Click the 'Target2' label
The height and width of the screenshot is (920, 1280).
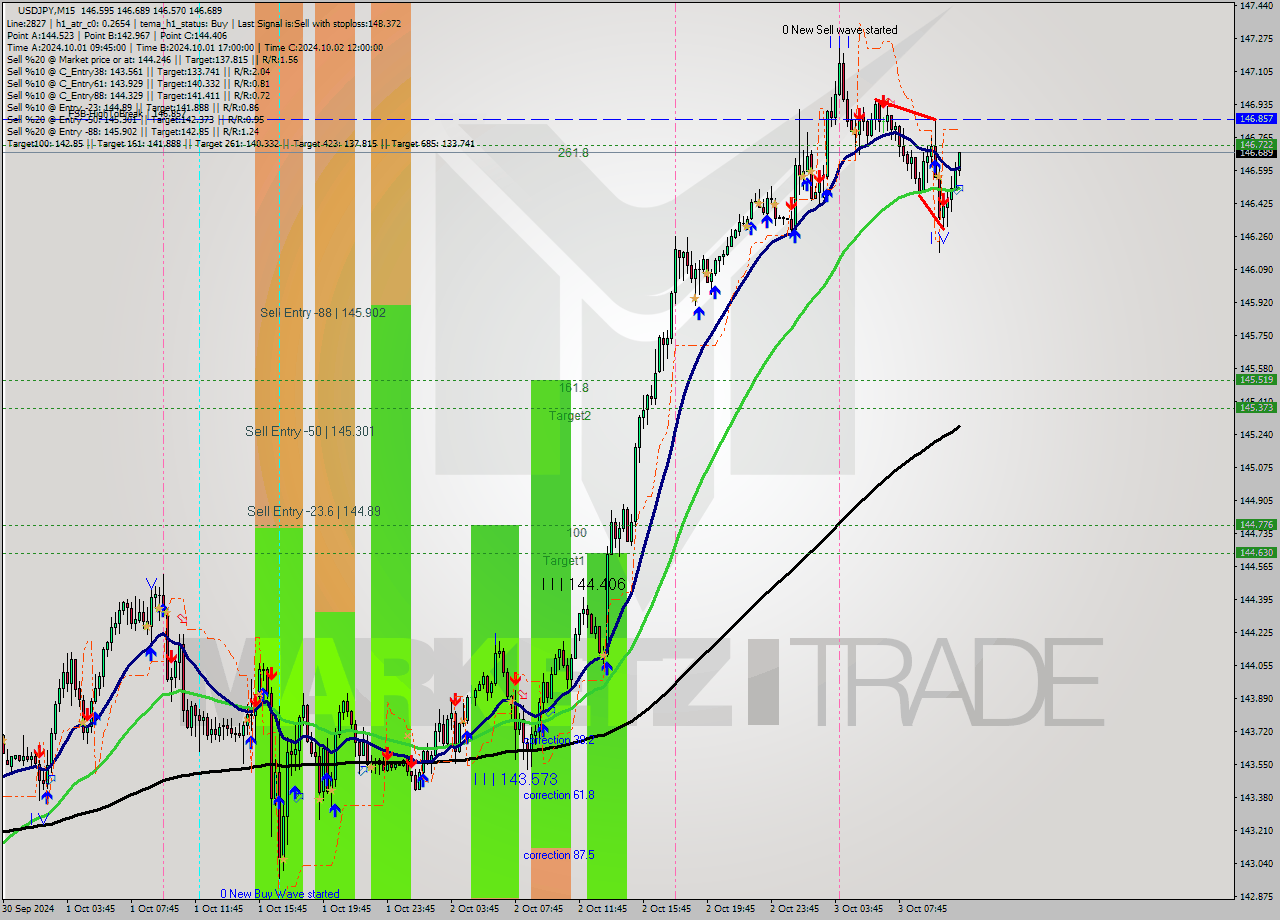coord(570,415)
